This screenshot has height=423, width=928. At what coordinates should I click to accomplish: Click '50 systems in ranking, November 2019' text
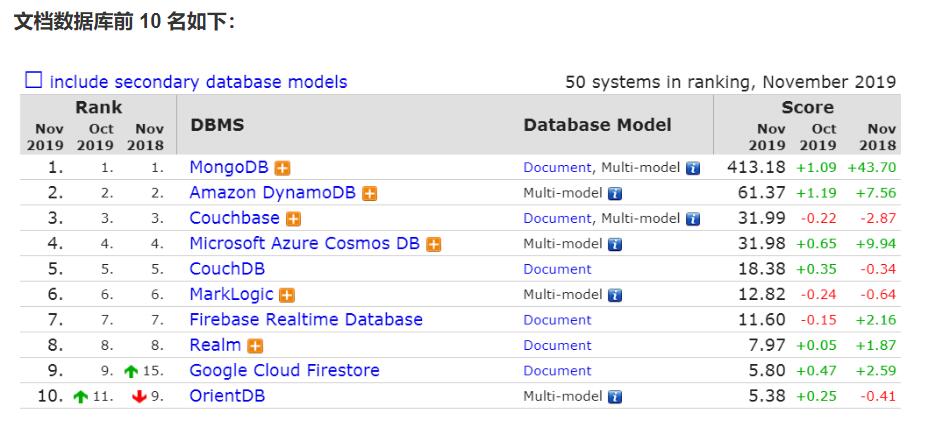[x=731, y=82]
